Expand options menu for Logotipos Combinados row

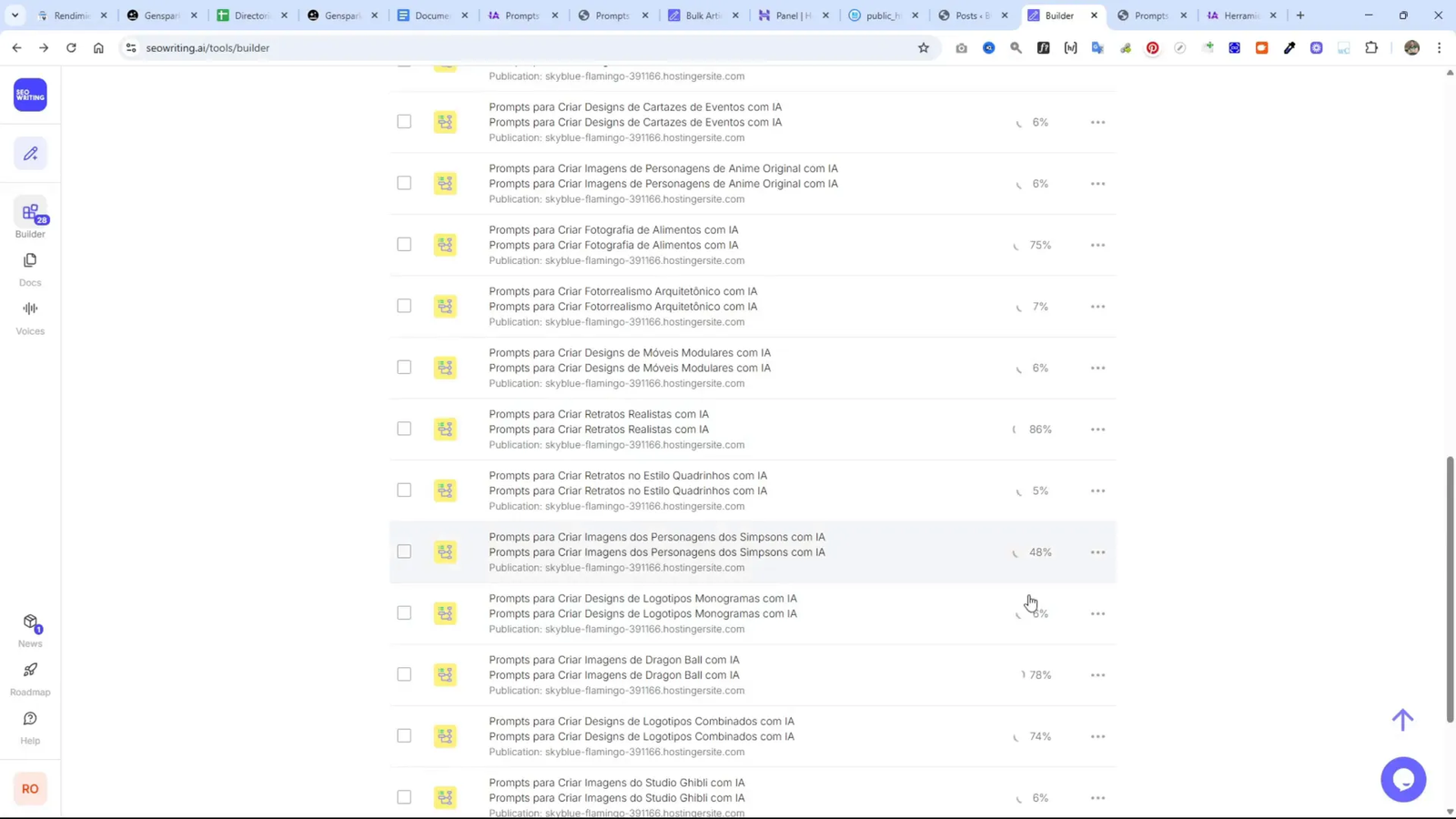pos(1097,736)
